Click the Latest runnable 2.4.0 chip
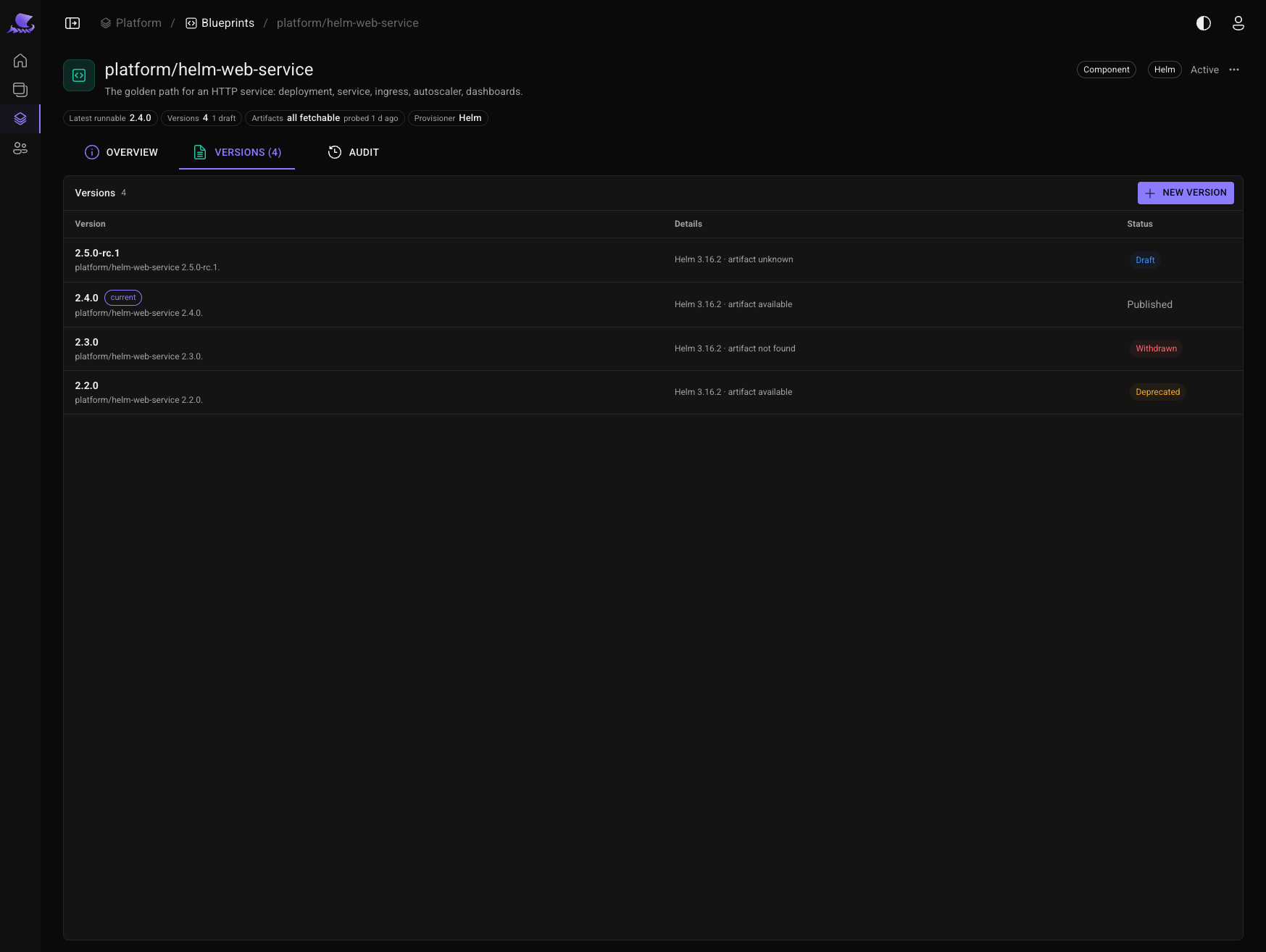The height and width of the screenshot is (952, 1266). pos(110,118)
